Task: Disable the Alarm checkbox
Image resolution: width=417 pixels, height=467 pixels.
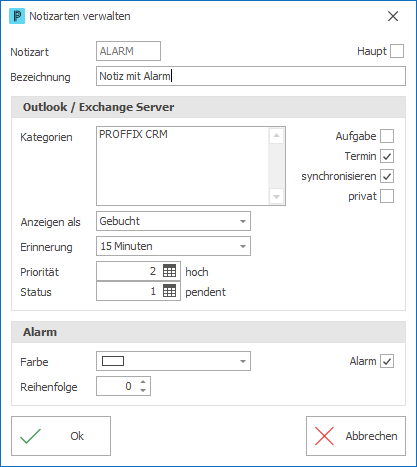Action: 387,361
